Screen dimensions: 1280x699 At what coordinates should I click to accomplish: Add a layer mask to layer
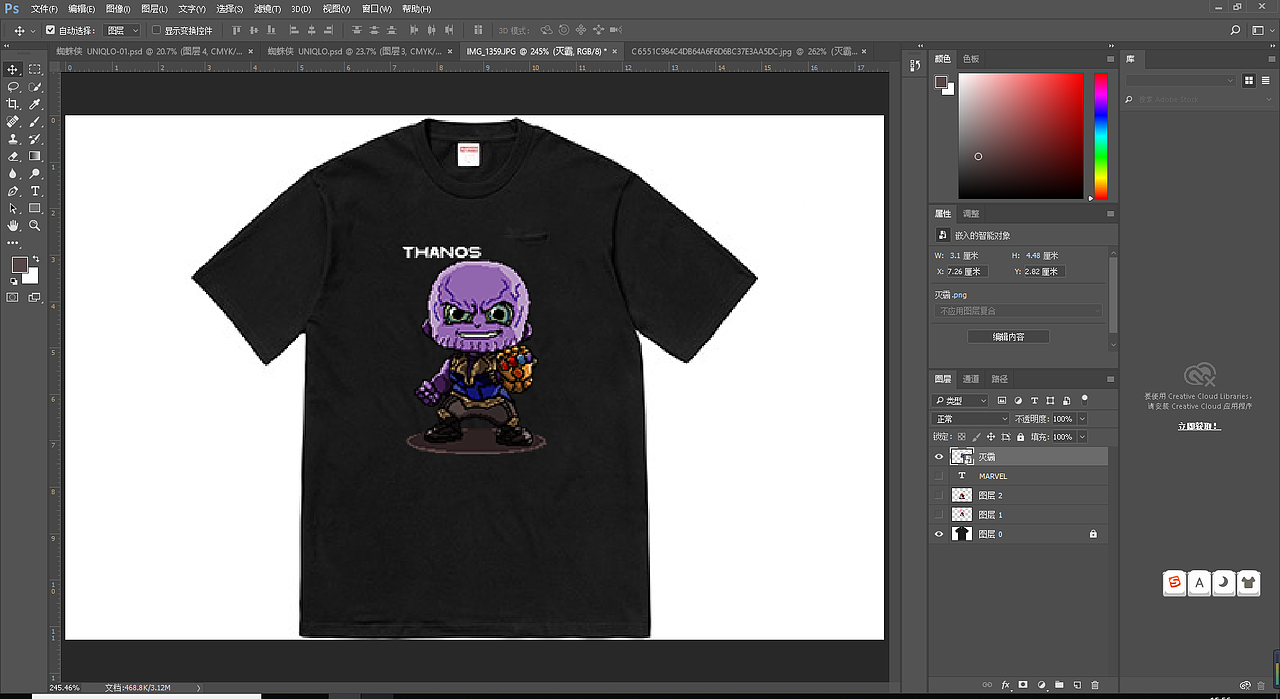point(1023,685)
